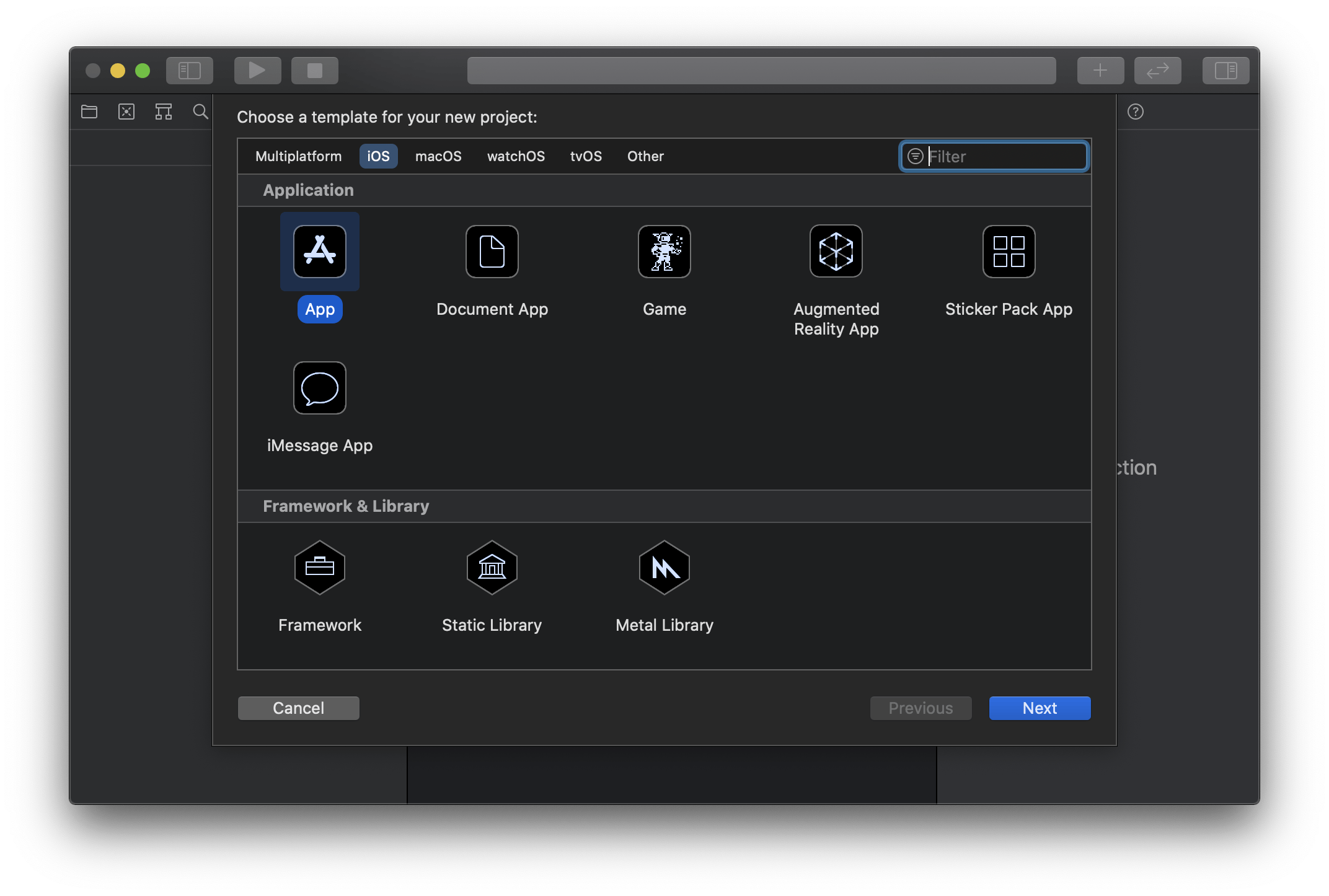Image resolution: width=1329 pixels, height=896 pixels.
Task: Click the Next button
Action: [x=1040, y=708]
